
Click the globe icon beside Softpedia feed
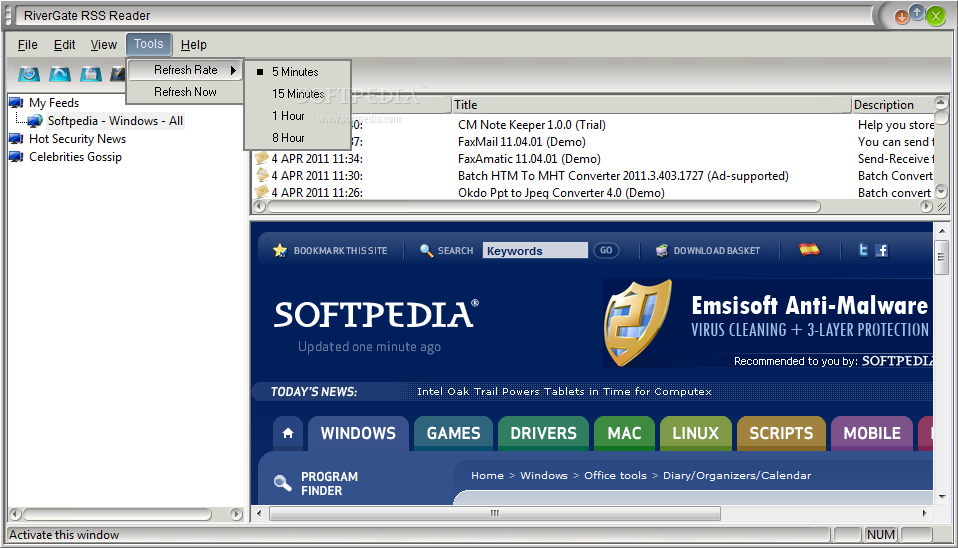pos(35,121)
